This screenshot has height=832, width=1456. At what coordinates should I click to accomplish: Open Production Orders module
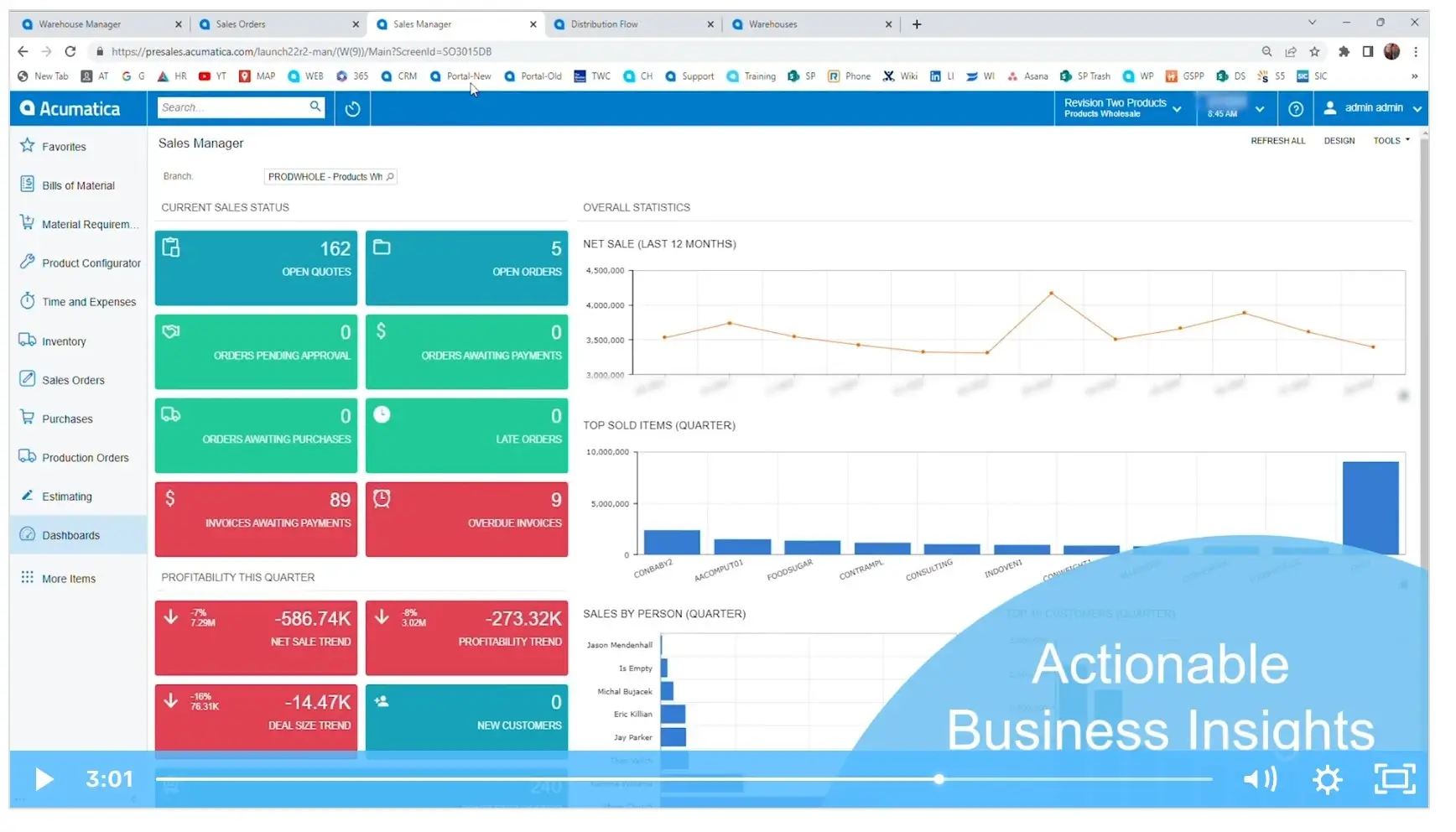(85, 457)
